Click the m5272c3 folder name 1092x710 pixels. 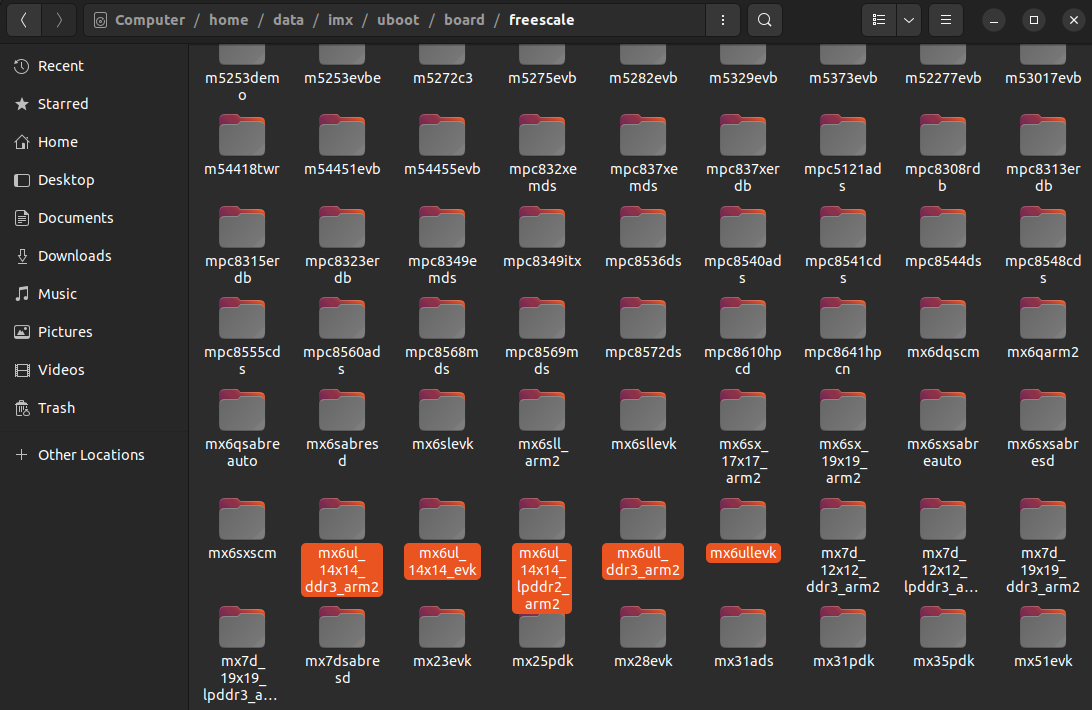click(x=442, y=78)
